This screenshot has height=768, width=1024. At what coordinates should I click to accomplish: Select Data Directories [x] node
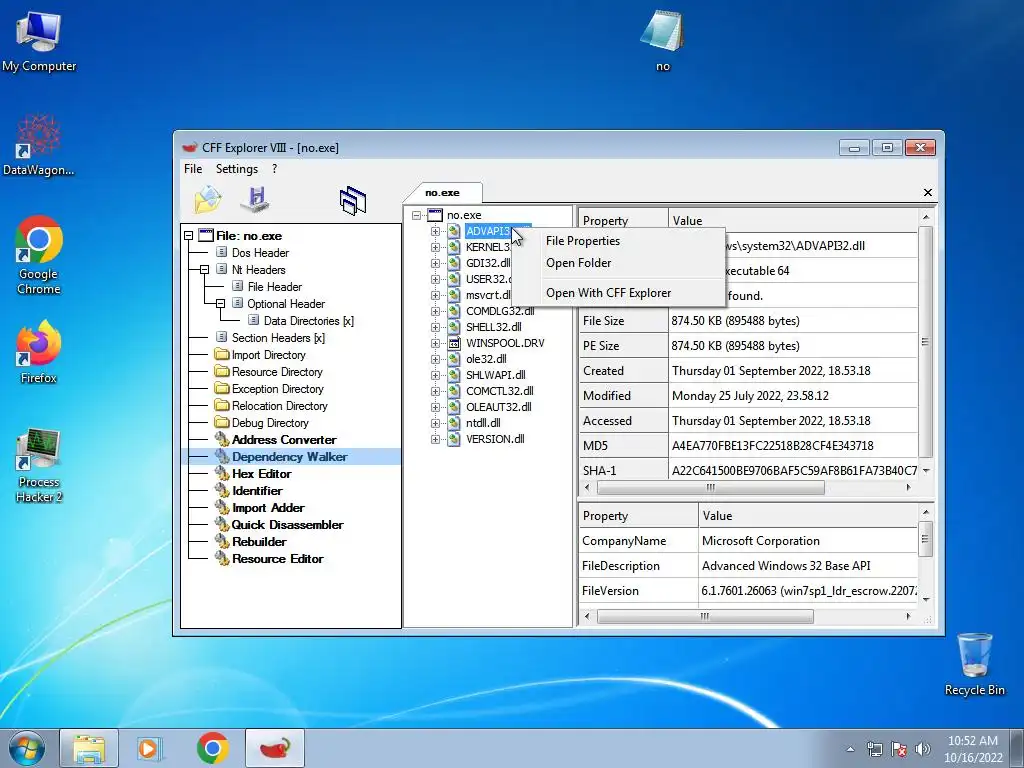(x=308, y=321)
